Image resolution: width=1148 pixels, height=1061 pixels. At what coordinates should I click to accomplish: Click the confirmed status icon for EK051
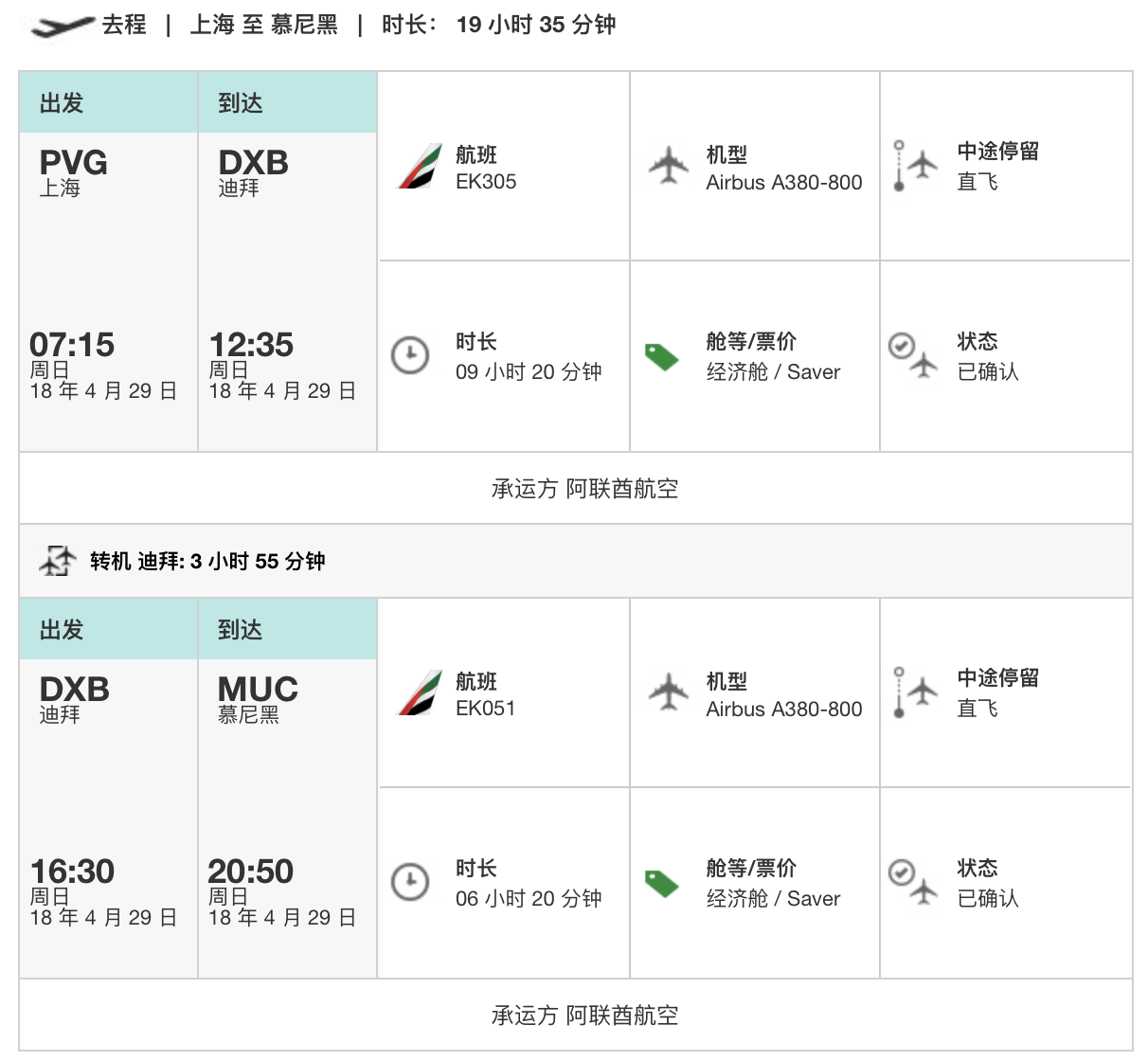[912, 881]
